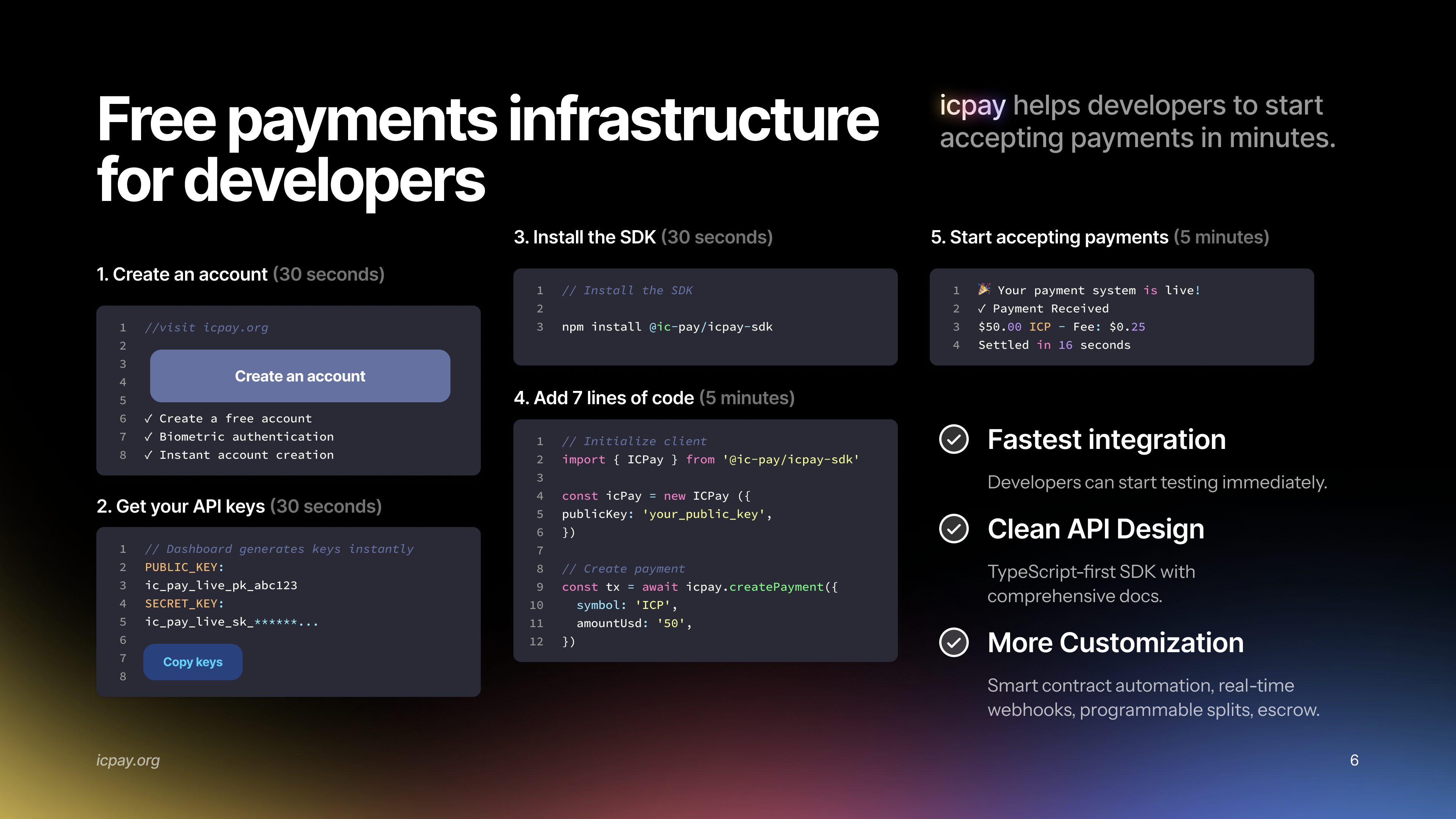Click the ic_pay_live_pk_abc123 public key text
Image resolution: width=1456 pixels, height=819 pixels.
pos(221,585)
